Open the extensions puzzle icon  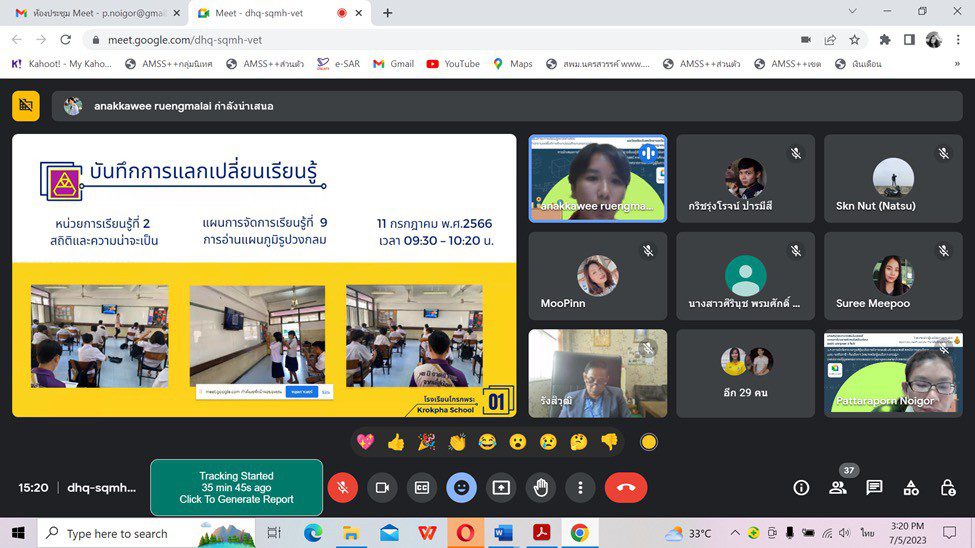(x=884, y=40)
